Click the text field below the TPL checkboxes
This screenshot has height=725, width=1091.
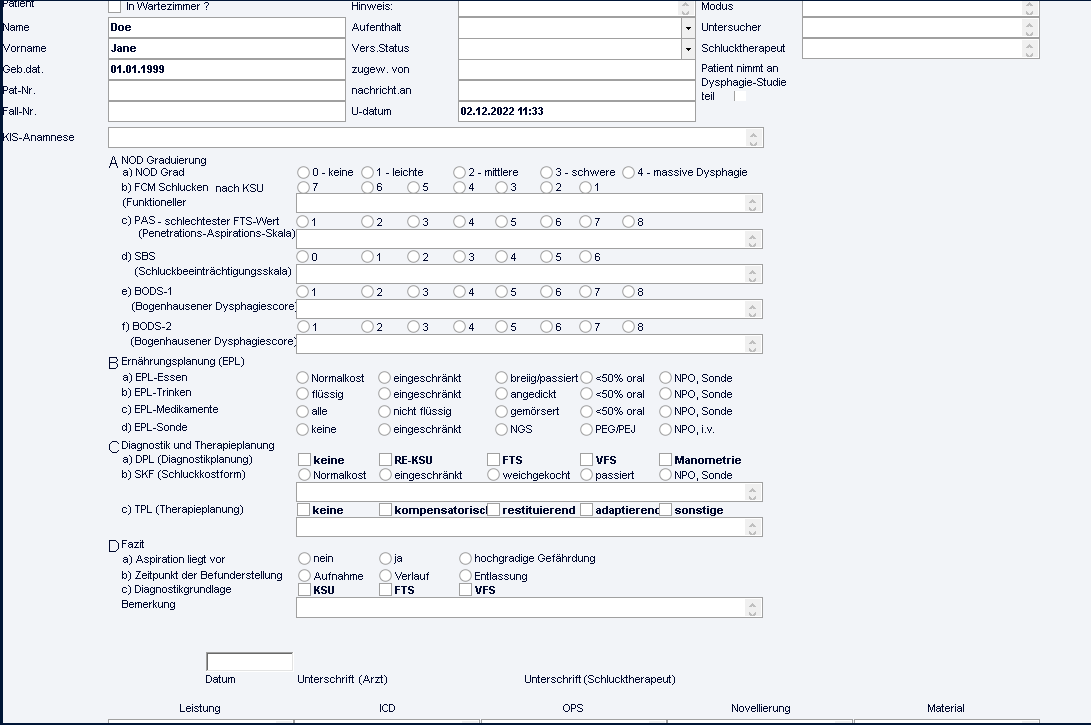529,527
